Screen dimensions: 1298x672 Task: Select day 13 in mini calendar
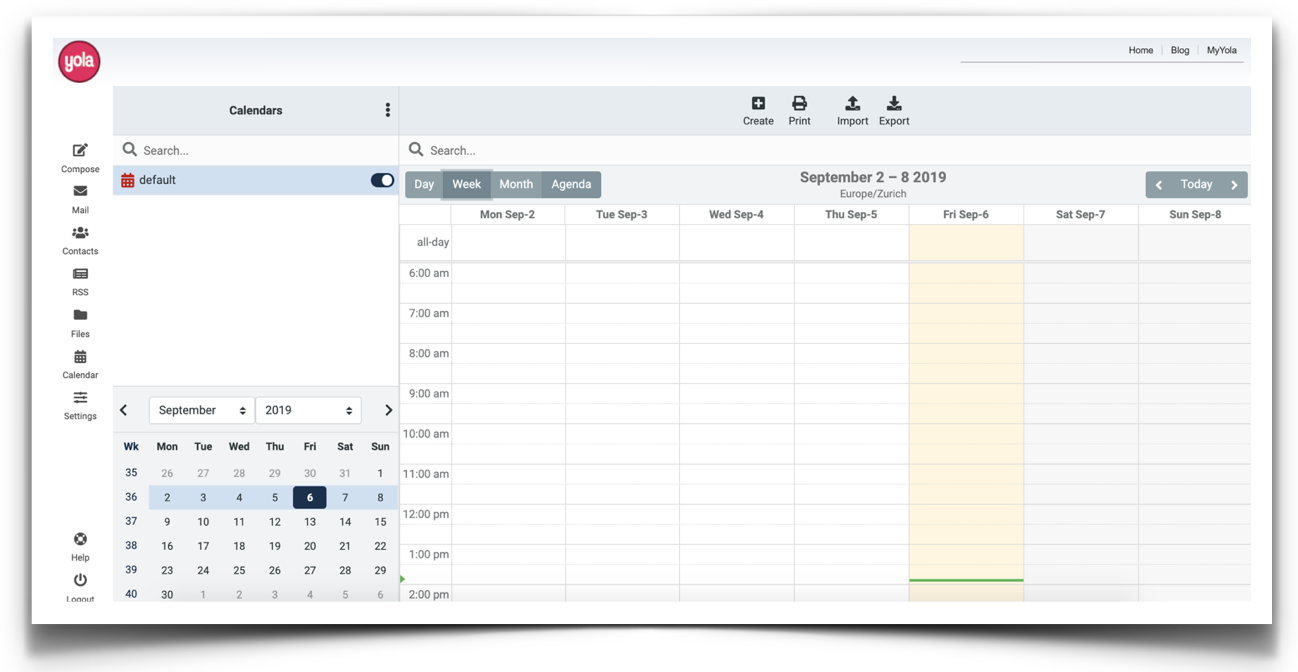pos(310,522)
